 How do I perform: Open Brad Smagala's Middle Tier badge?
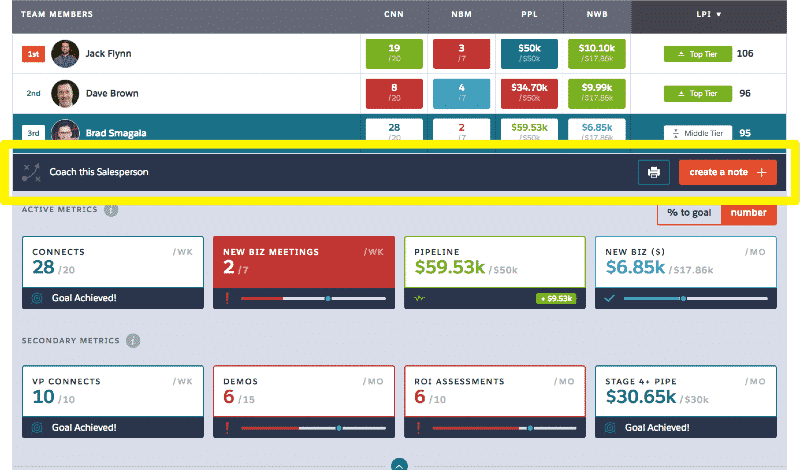[x=698, y=133]
